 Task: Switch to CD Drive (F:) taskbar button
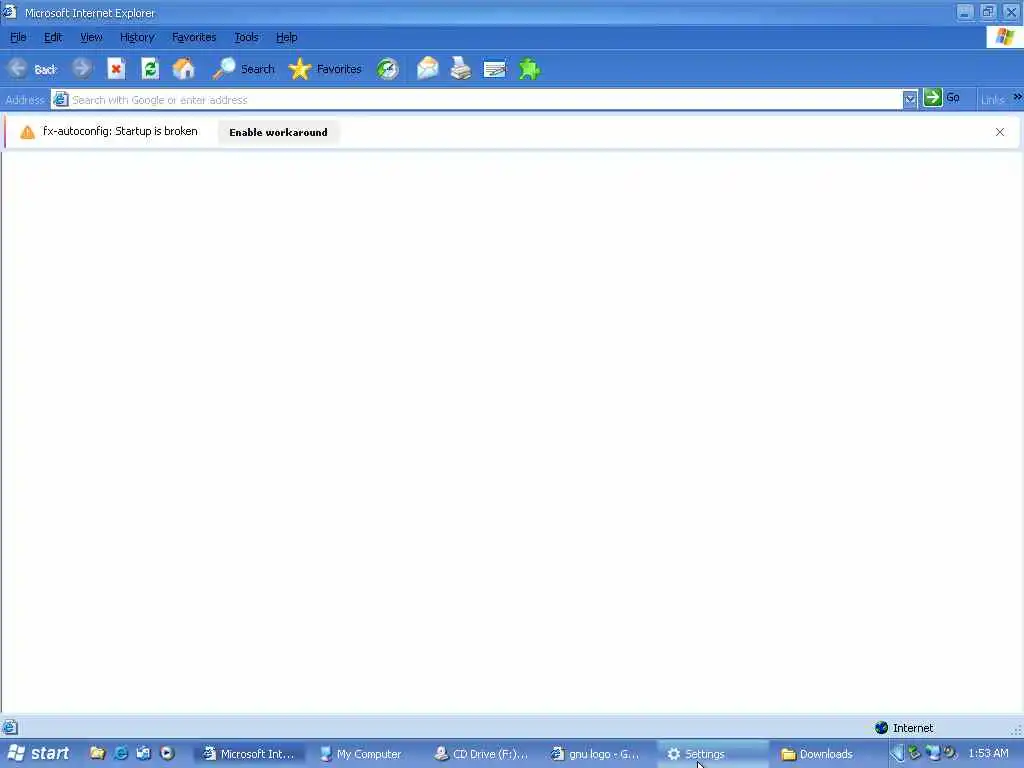(481, 754)
